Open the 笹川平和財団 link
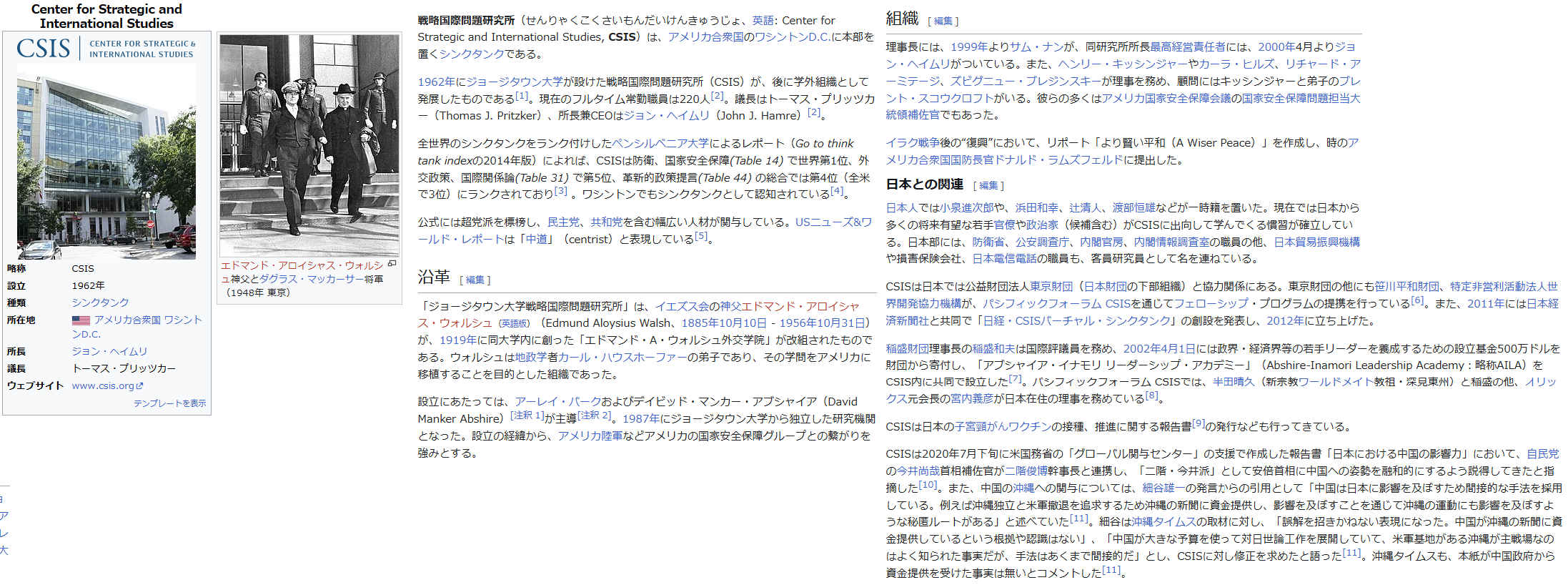 [x=1406, y=287]
